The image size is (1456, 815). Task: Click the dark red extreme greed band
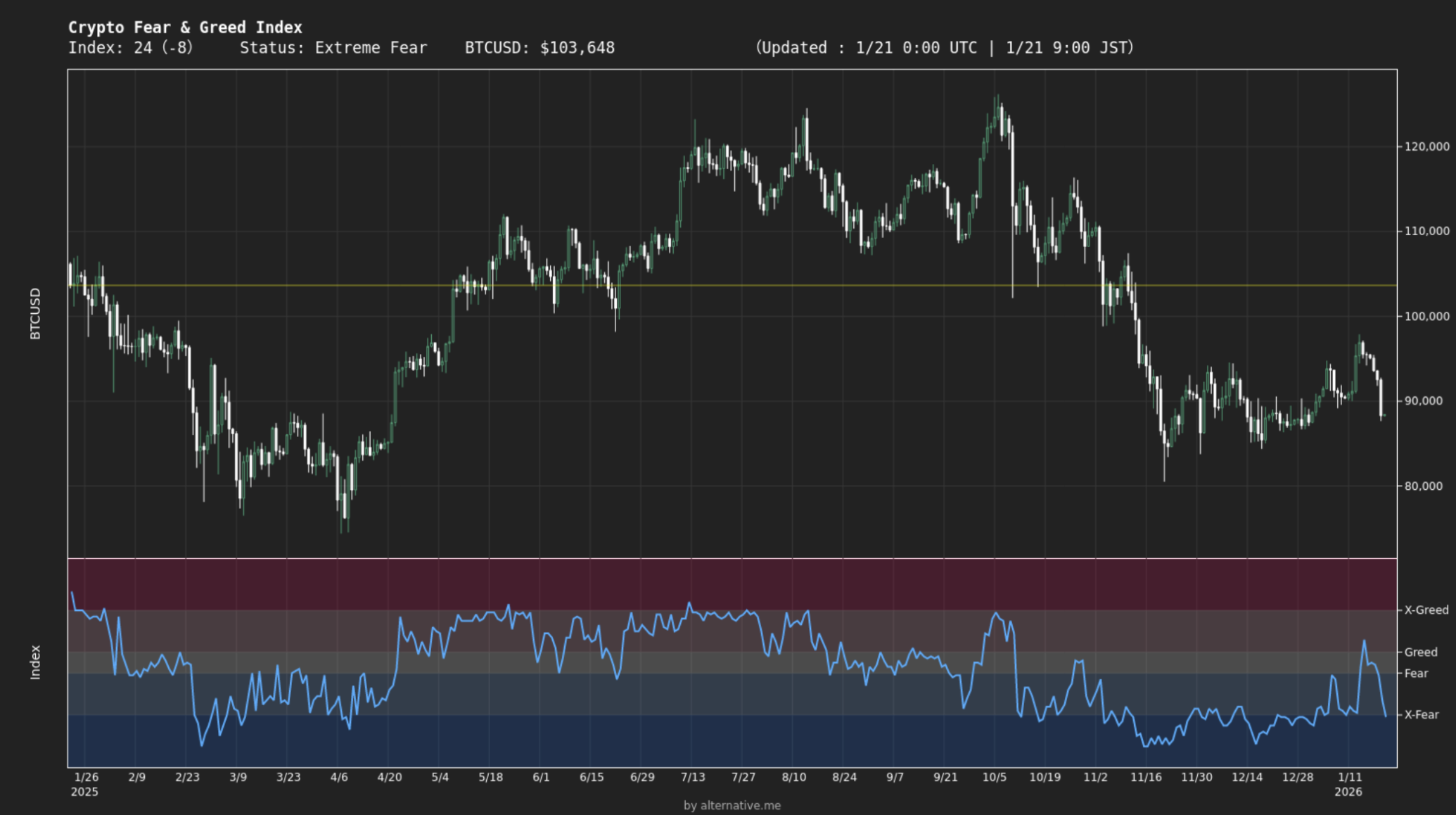pyautogui.click(x=732, y=584)
